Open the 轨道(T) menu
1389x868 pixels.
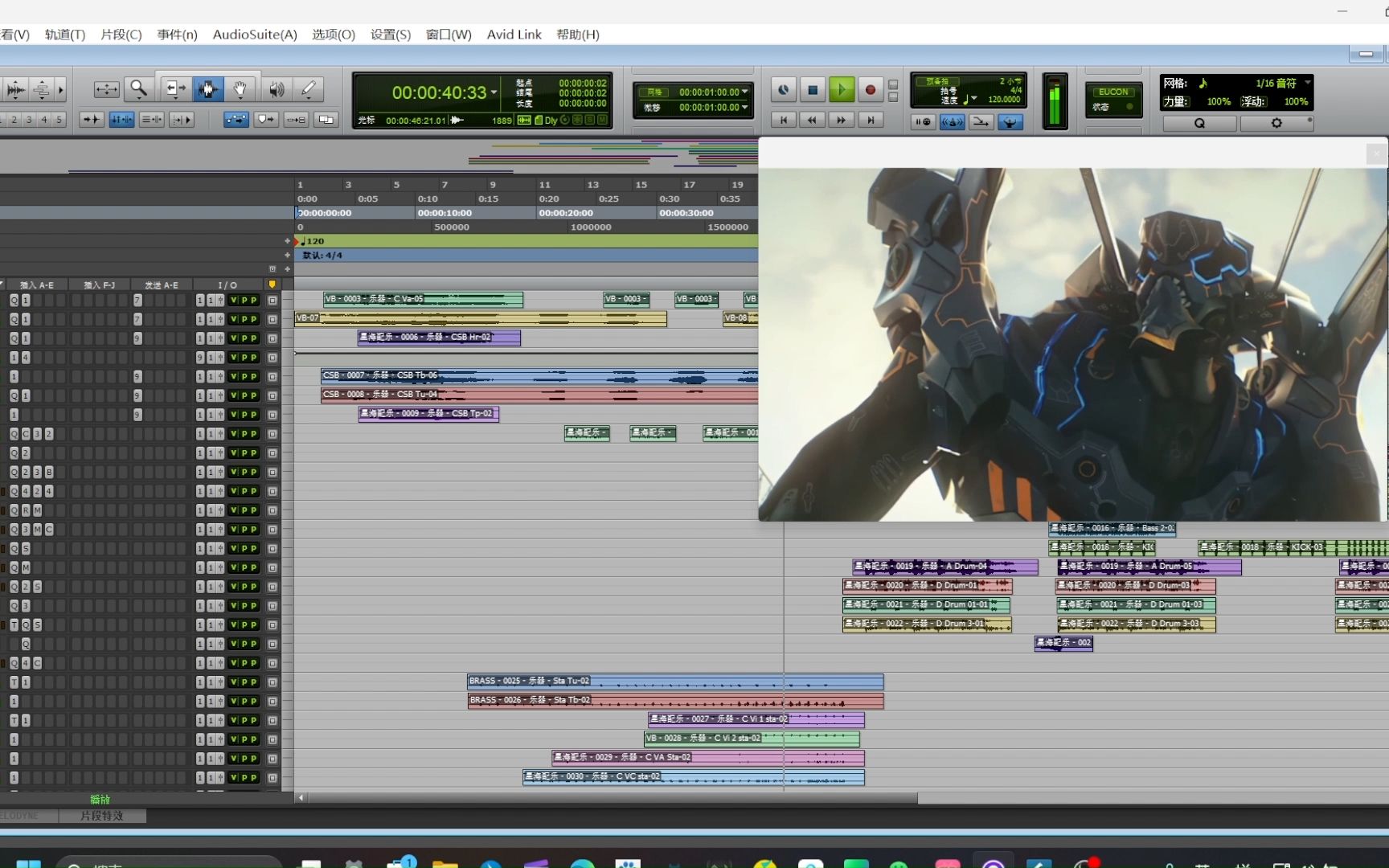pyautogui.click(x=65, y=35)
